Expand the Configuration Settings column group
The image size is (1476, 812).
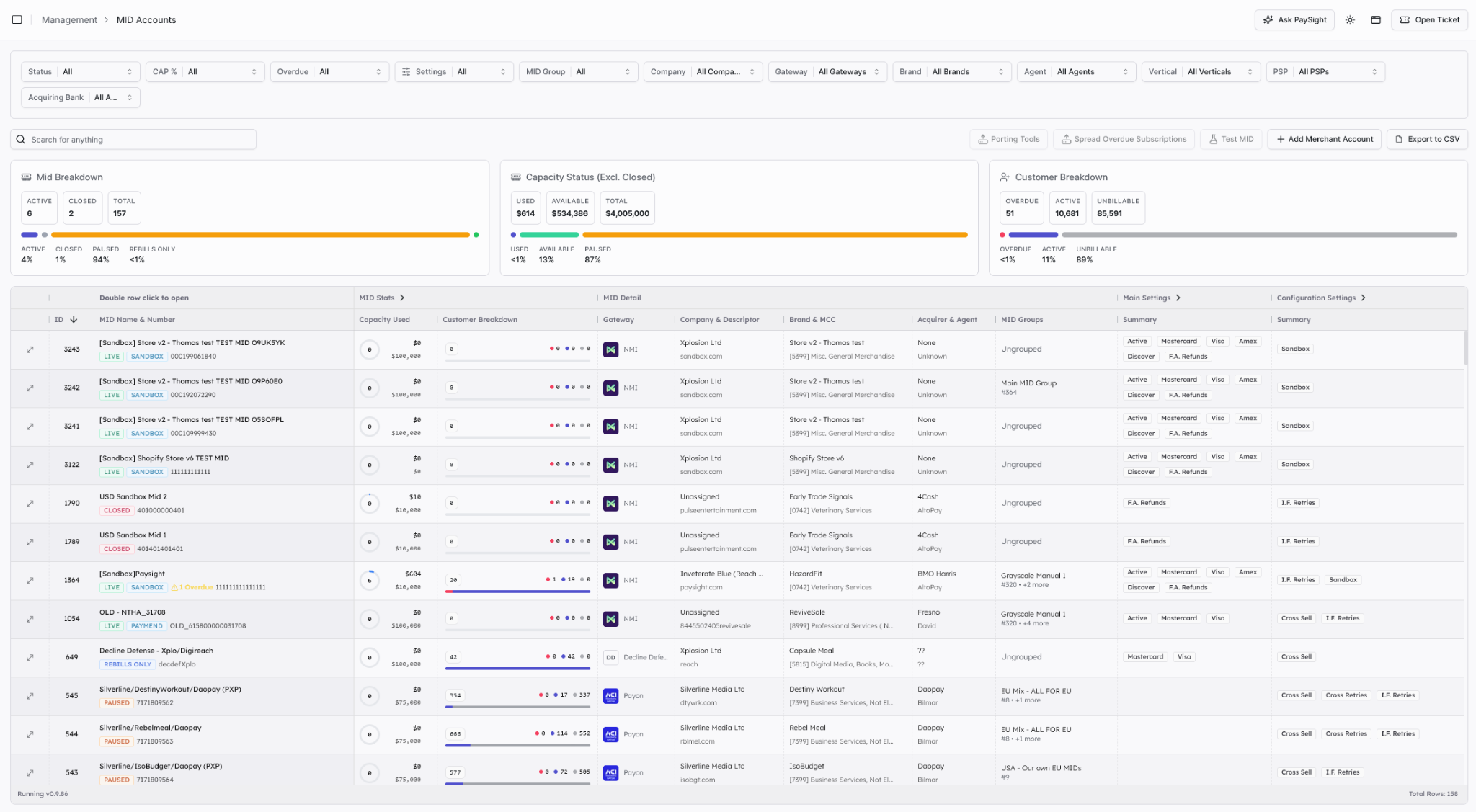pos(1363,298)
